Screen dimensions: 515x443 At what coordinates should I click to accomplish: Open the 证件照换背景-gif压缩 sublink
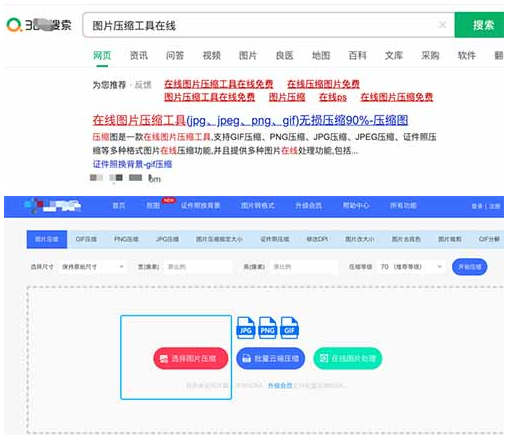[132, 164]
